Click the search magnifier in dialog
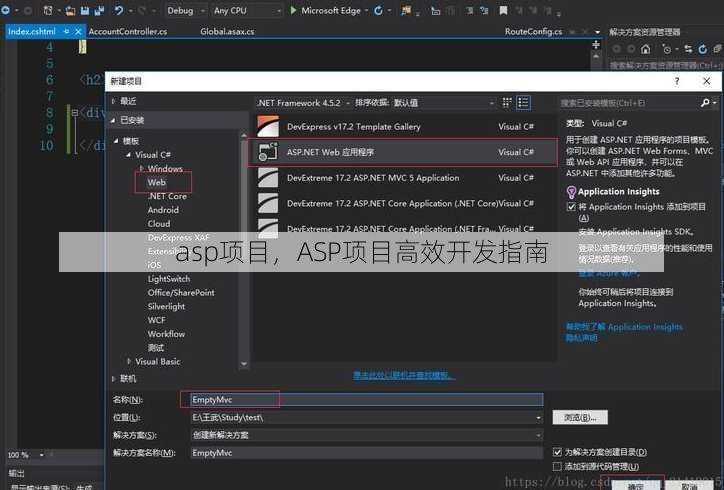This screenshot has height=490, width=724. point(705,103)
